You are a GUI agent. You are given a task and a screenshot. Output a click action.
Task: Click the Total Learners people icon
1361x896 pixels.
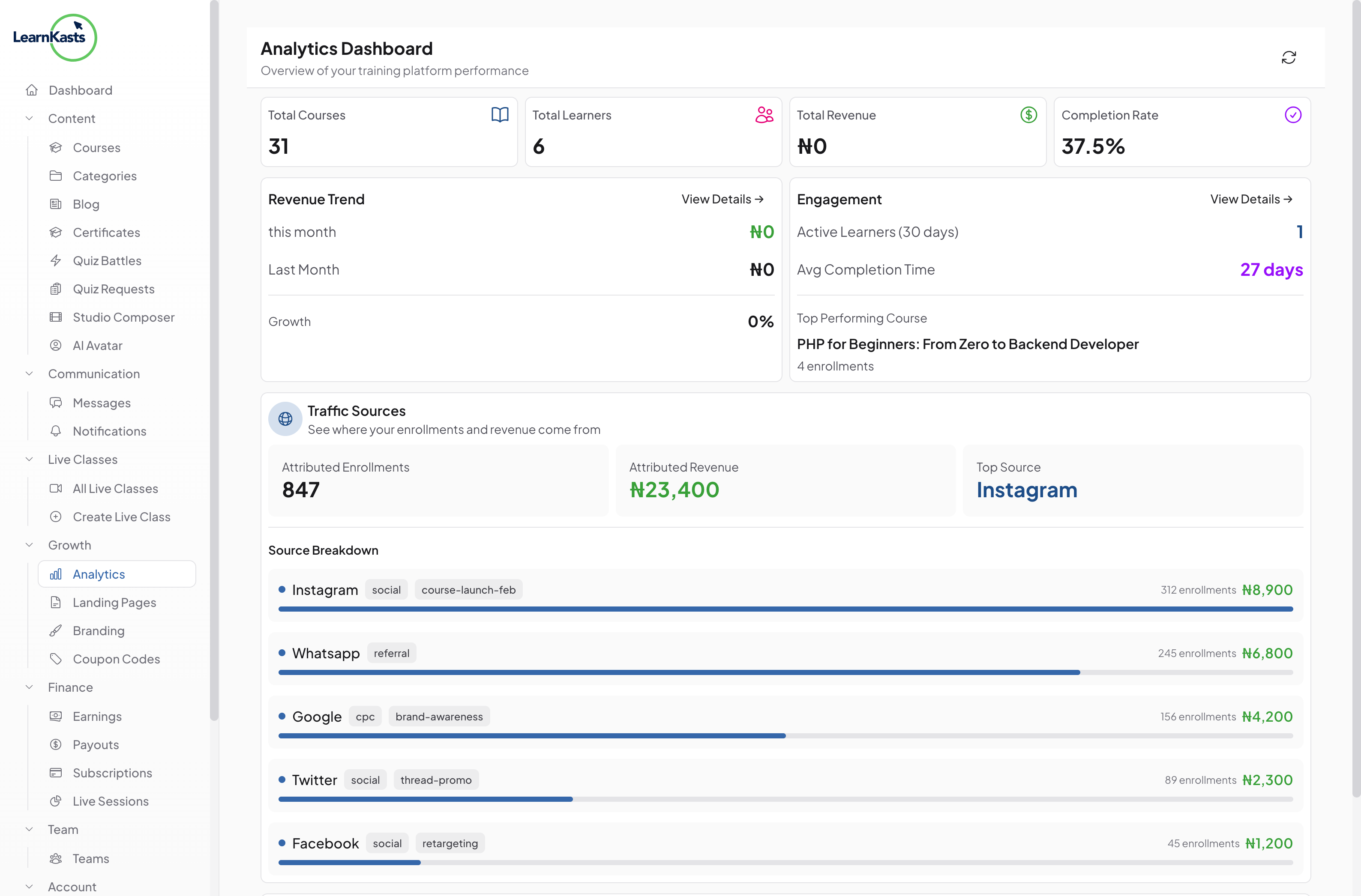(x=764, y=115)
